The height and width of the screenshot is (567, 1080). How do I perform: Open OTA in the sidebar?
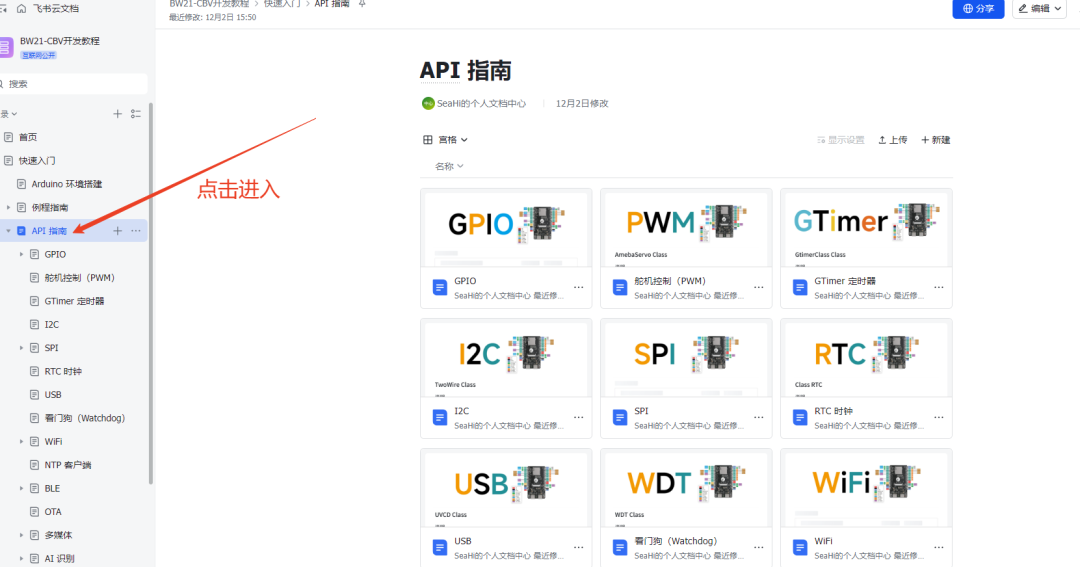coord(53,512)
